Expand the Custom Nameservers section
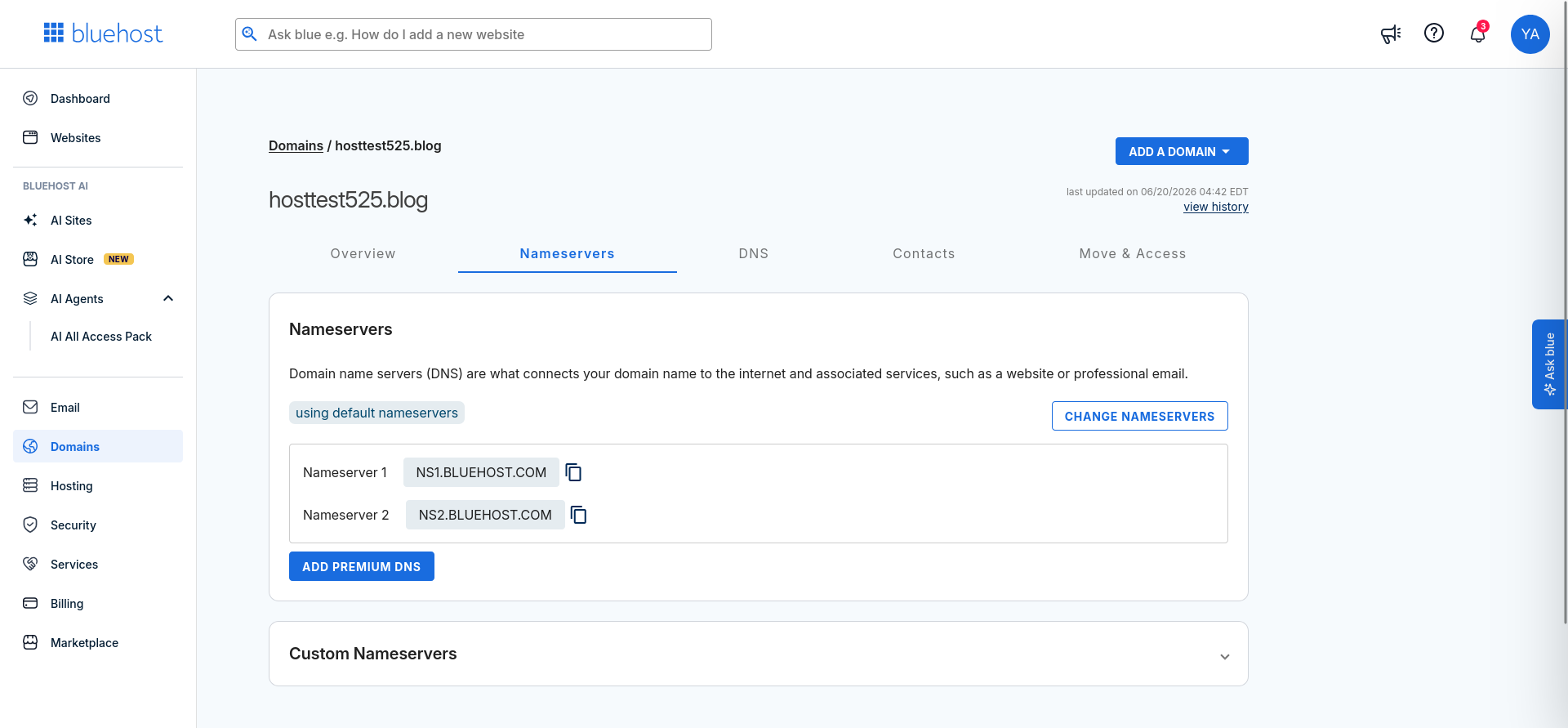Screen dimensions: 1568x728 (1225, 656)
